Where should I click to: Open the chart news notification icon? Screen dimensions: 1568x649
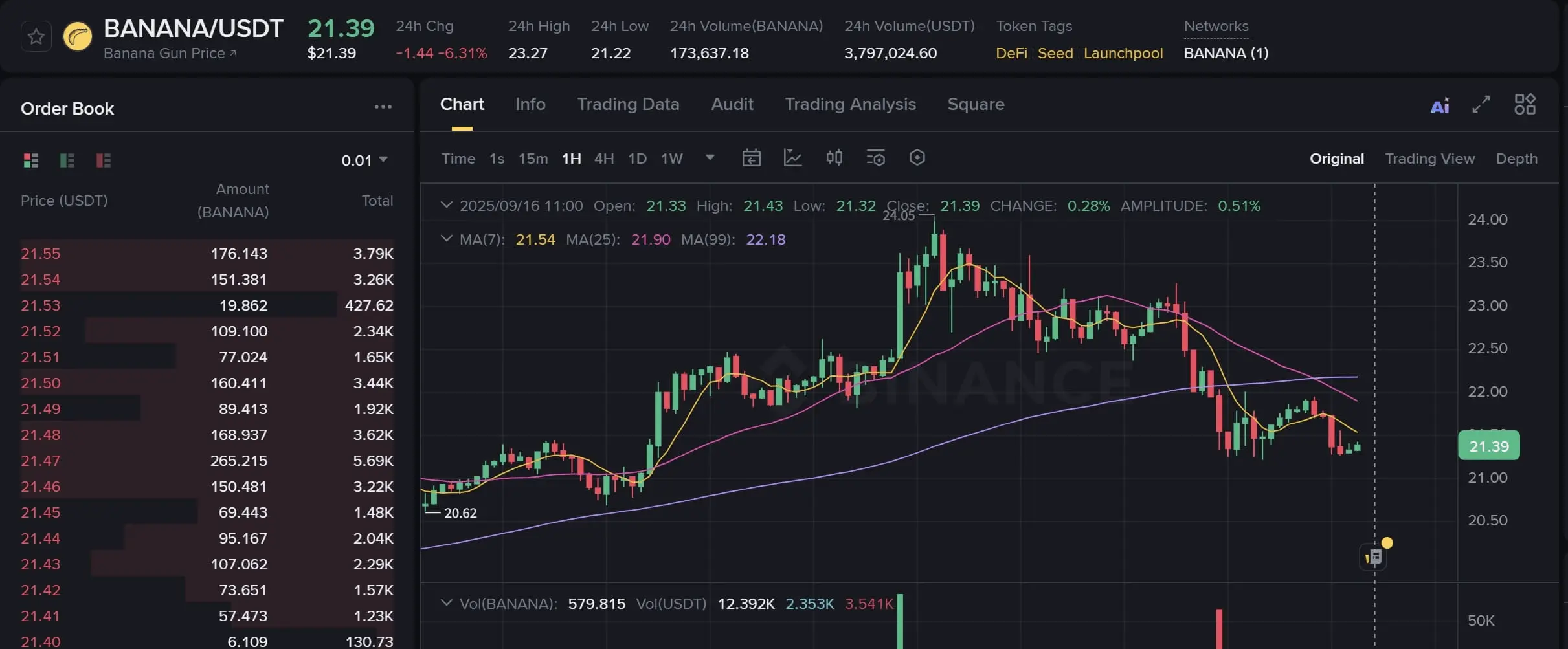coord(1374,557)
